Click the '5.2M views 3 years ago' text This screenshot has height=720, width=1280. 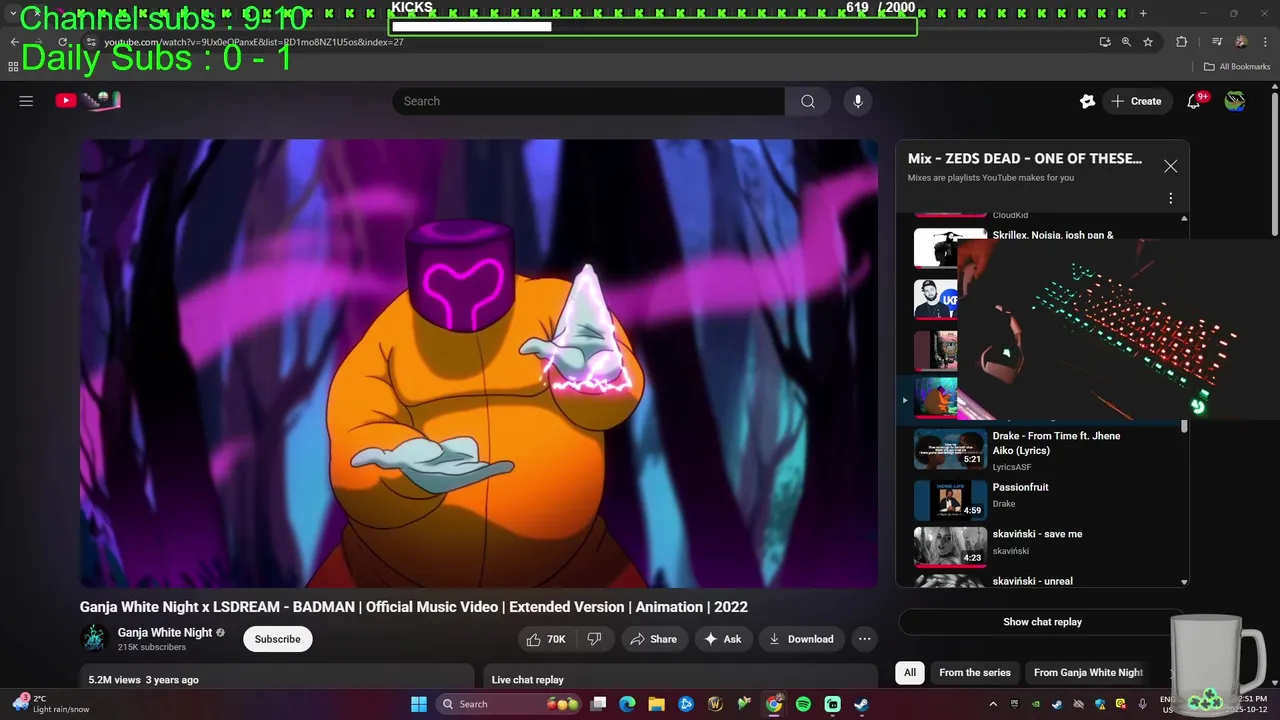point(143,680)
